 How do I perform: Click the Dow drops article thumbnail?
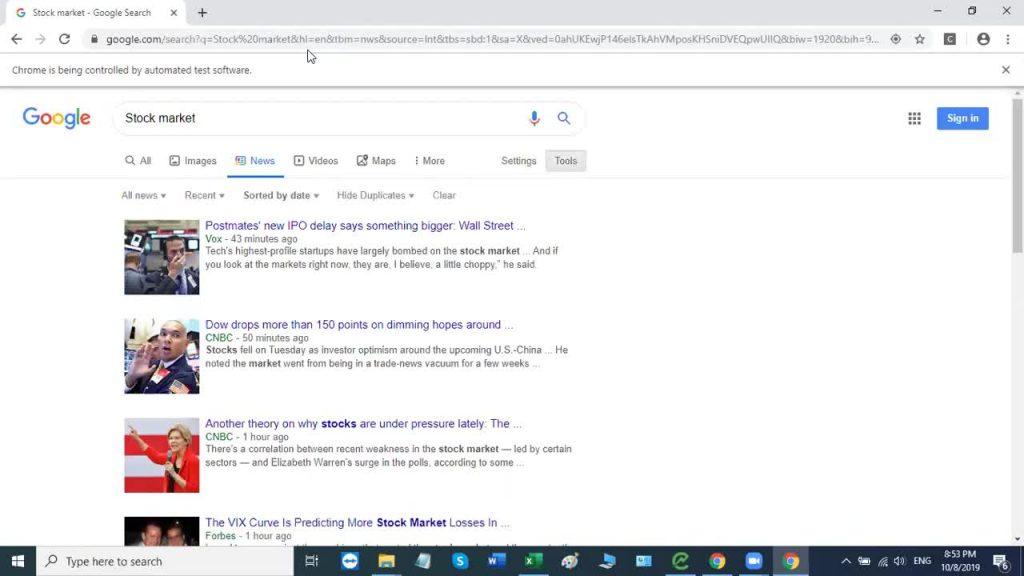(x=162, y=357)
